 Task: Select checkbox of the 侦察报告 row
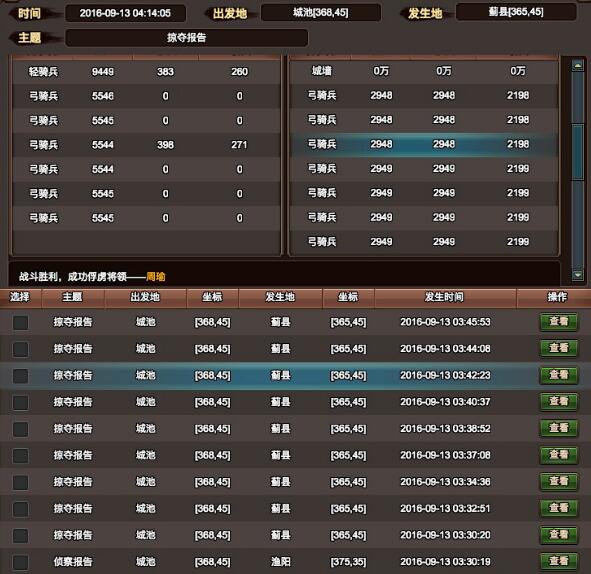(x=20, y=562)
